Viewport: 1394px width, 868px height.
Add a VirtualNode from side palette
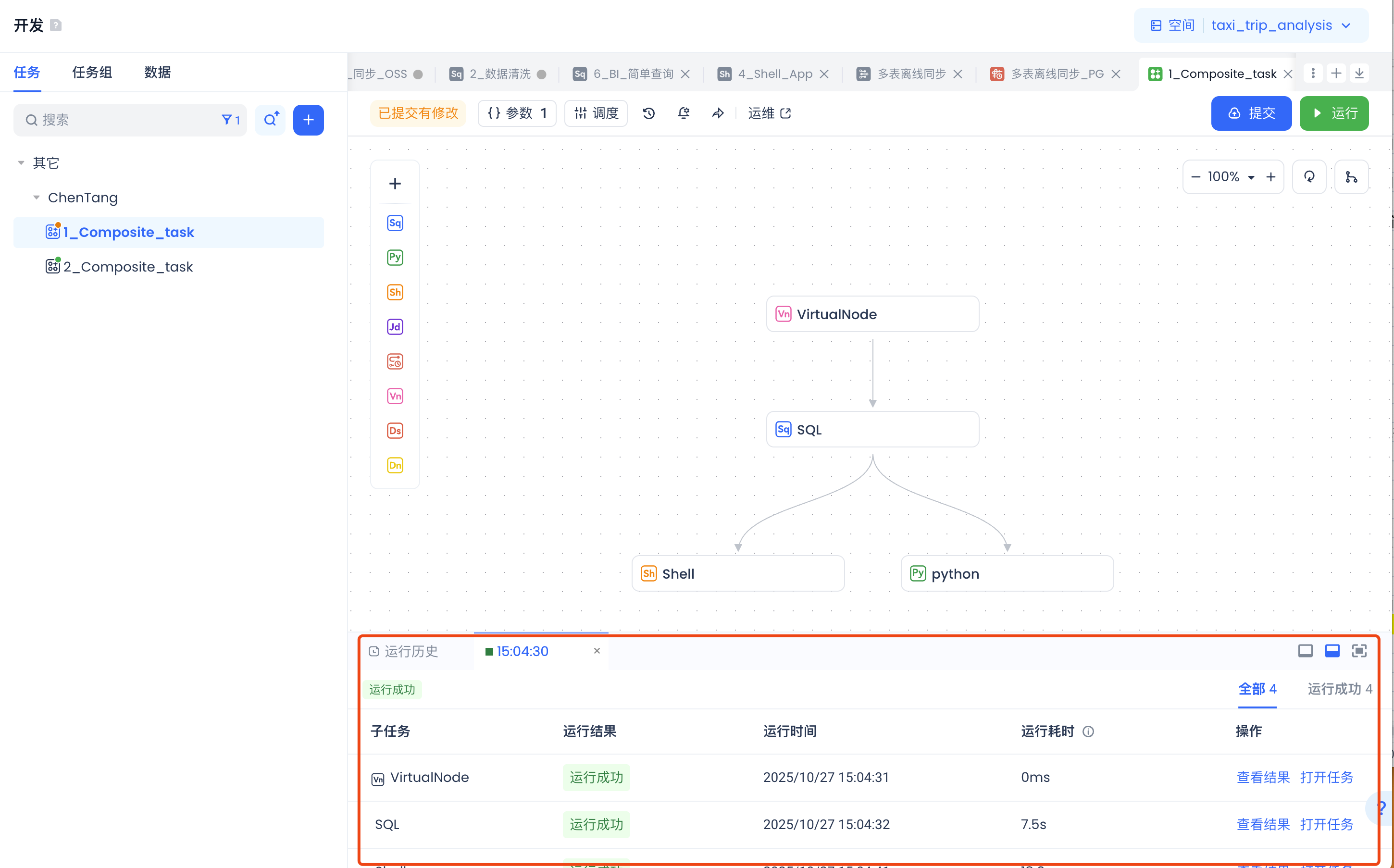(395, 396)
